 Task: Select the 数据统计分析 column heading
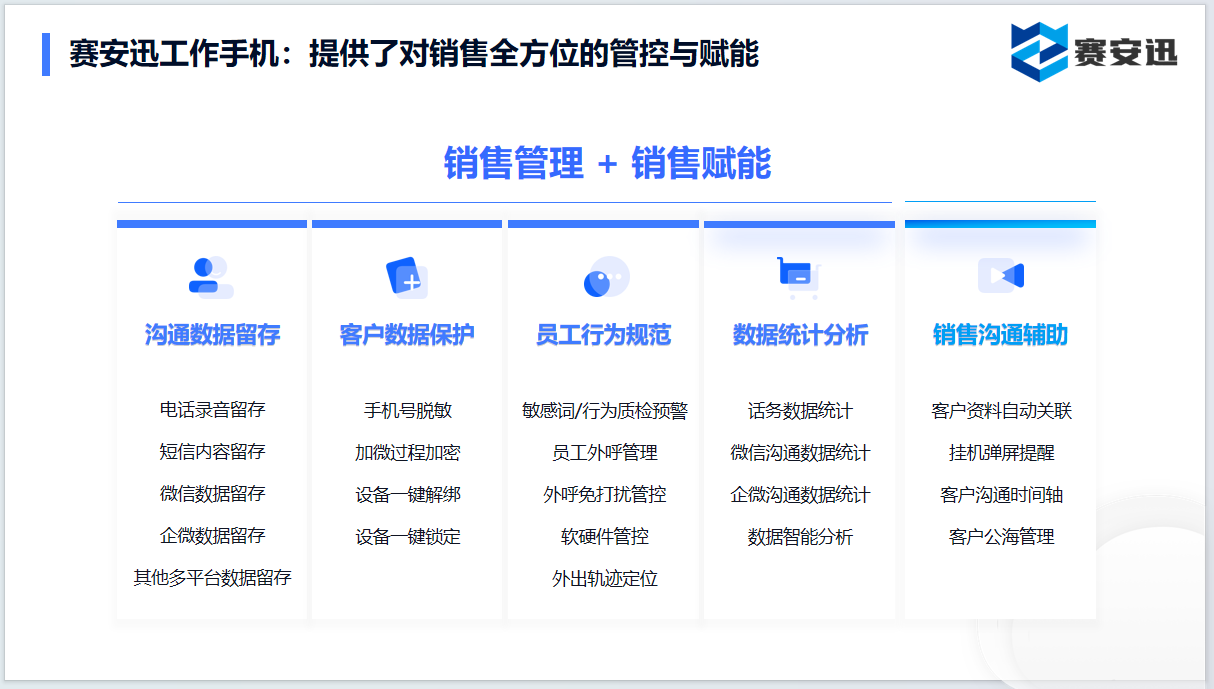pyautogui.click(x=800, y=335)
